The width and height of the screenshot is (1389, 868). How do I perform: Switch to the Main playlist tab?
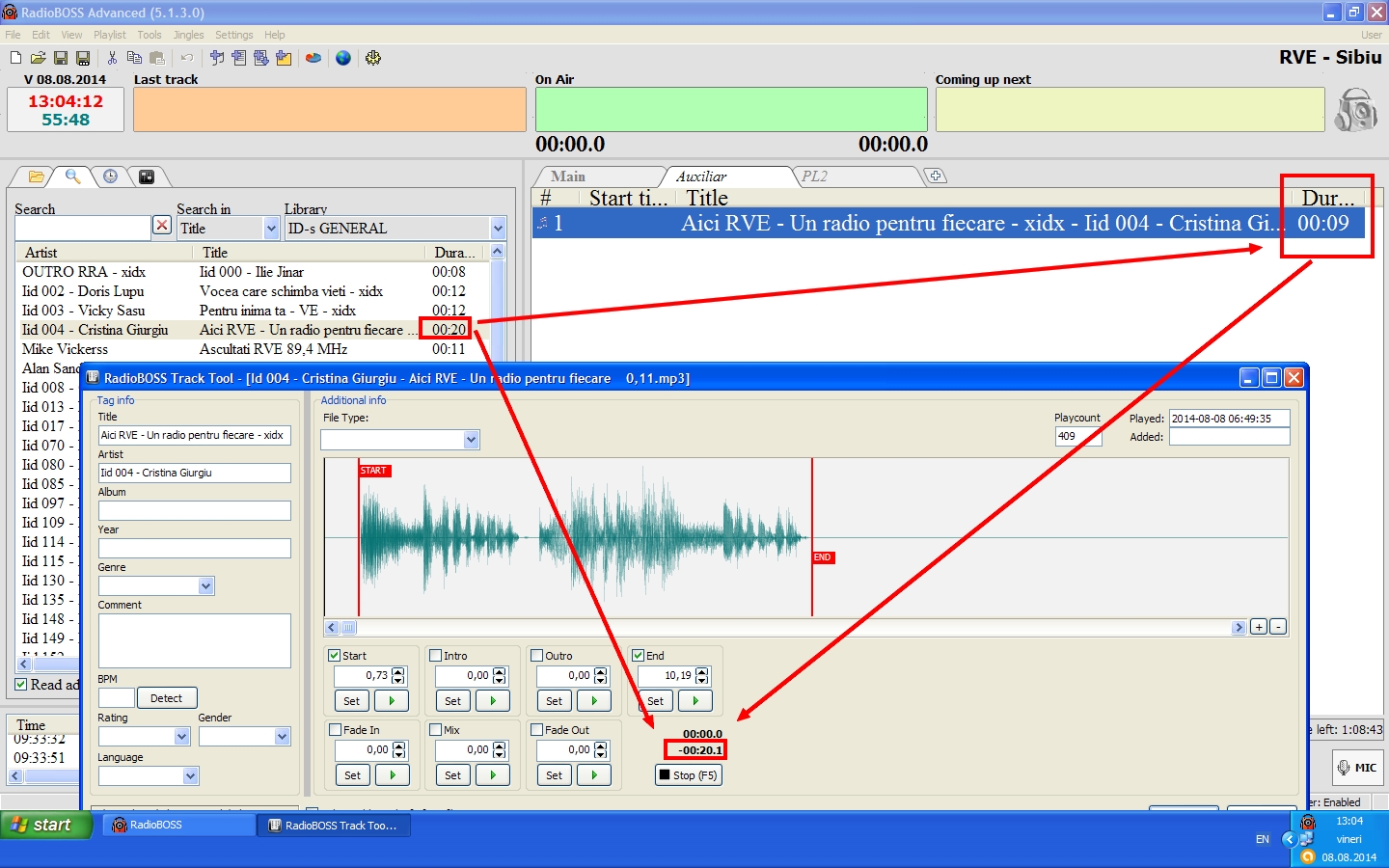[x=568, y=176]
